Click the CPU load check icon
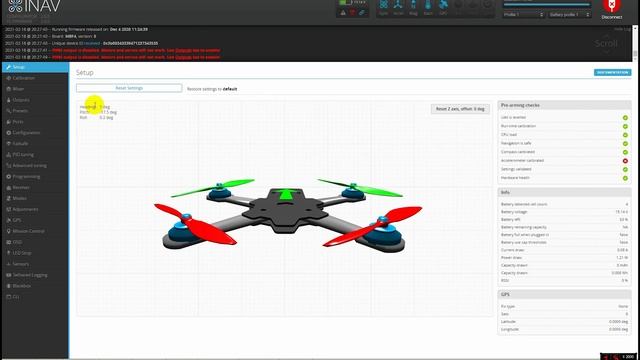Screen dimensions: 640x360 tap(625, 135)
